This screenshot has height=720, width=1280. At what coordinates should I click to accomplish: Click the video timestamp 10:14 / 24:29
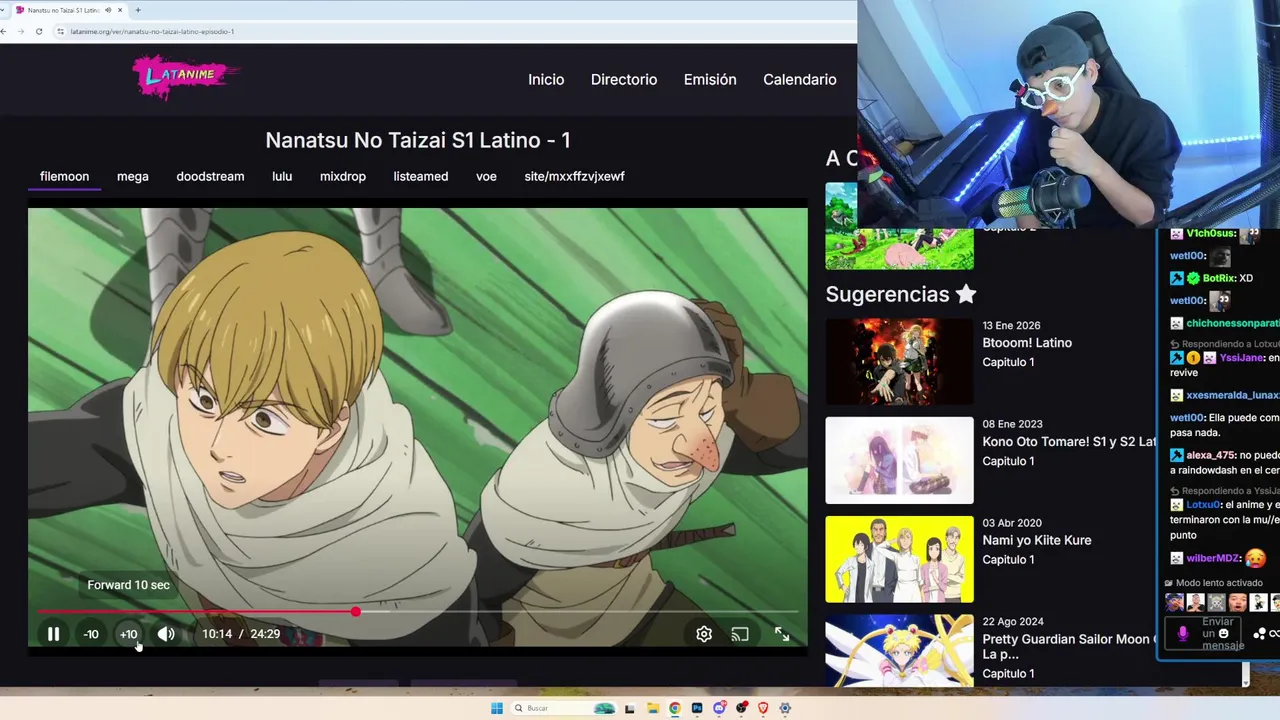click(241, 634)
